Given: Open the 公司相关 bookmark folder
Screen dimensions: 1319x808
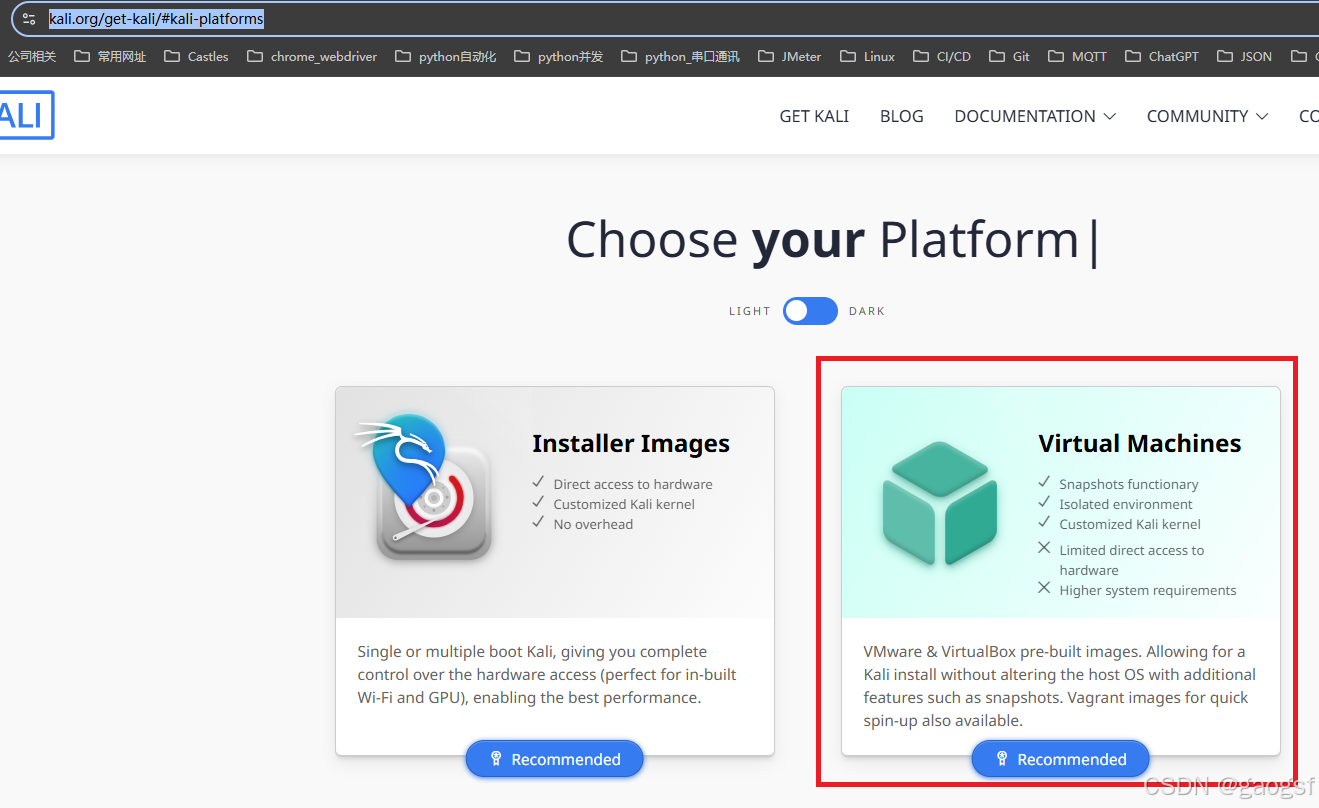Looking at the screenshot, I should pyautogui.click(x=32, y=57).
